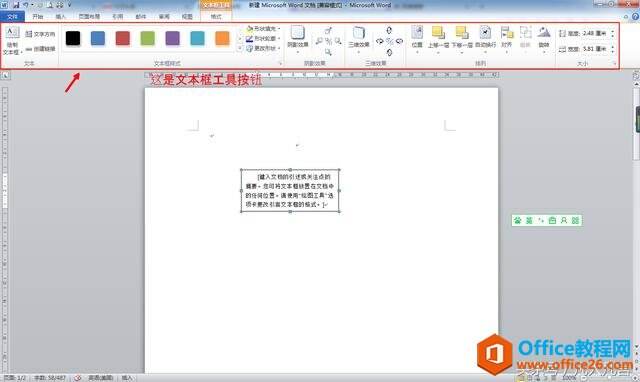The height and width of the screenshot is (382, 640).
Task: Switch to the Insert tab
Action: [60, 17]
